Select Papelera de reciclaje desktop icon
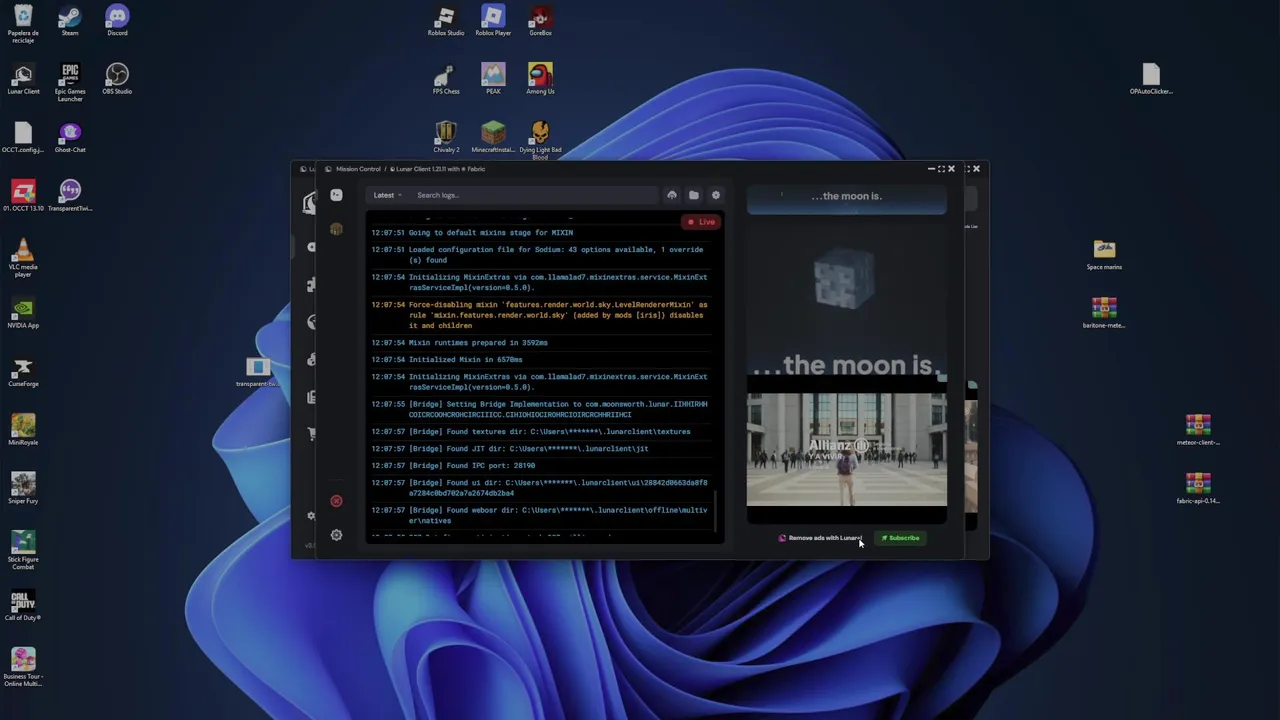This screenshot has height=720, width=1280. (23, 23)
